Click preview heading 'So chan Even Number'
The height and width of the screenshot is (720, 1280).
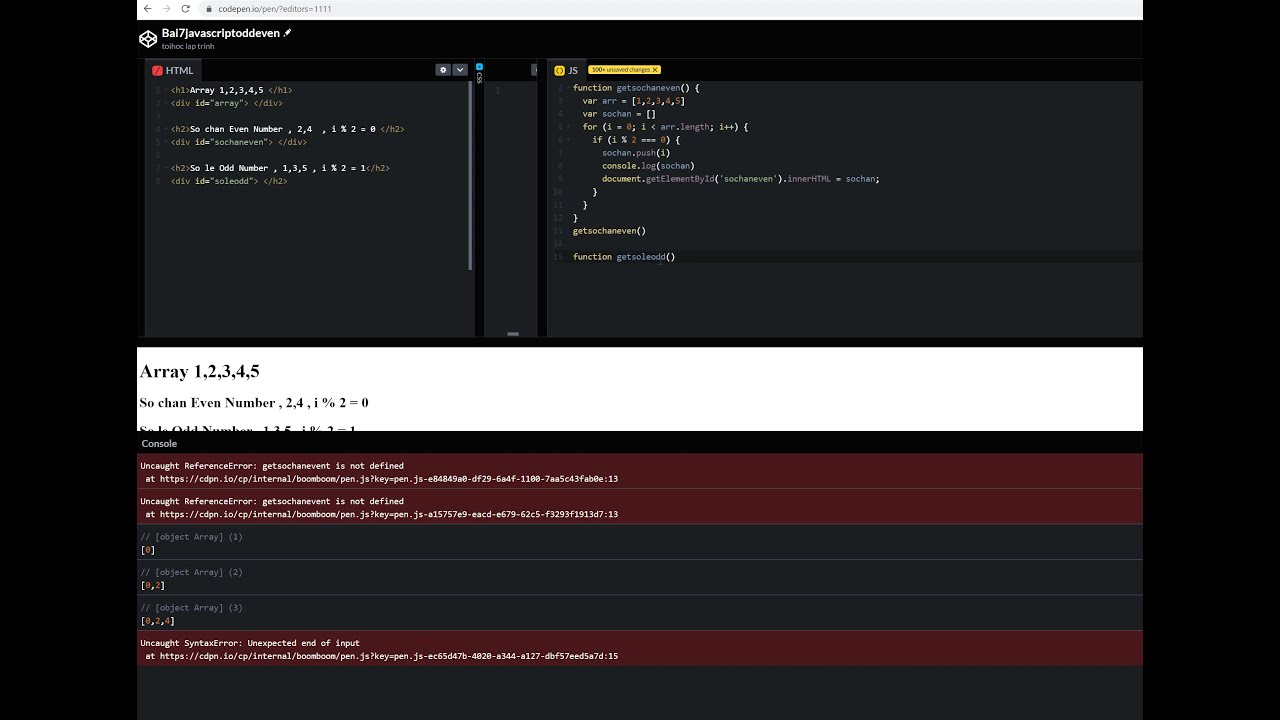tap(254, 402)
